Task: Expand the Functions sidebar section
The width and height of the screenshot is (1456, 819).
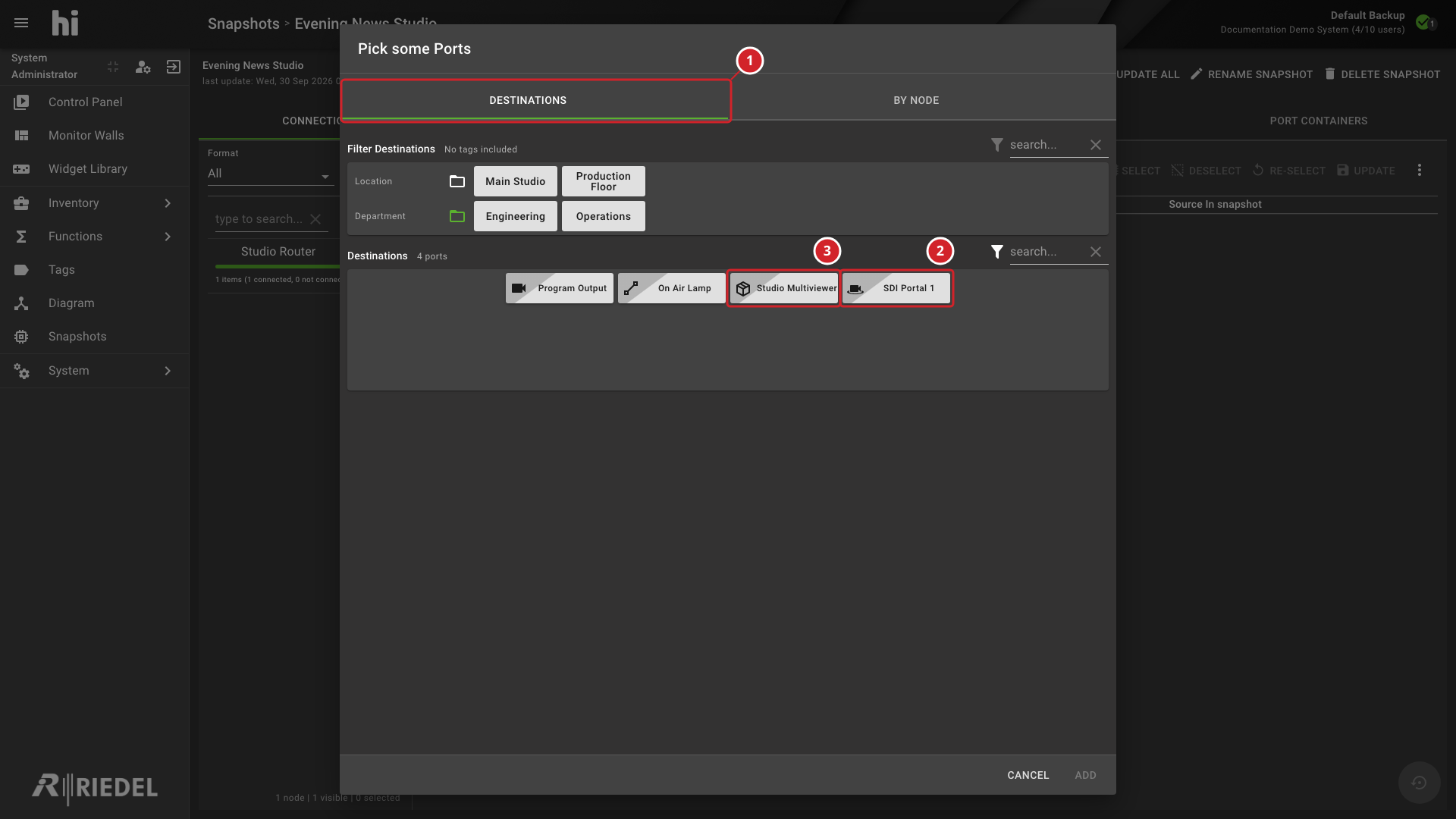Action: click(95, 237)
